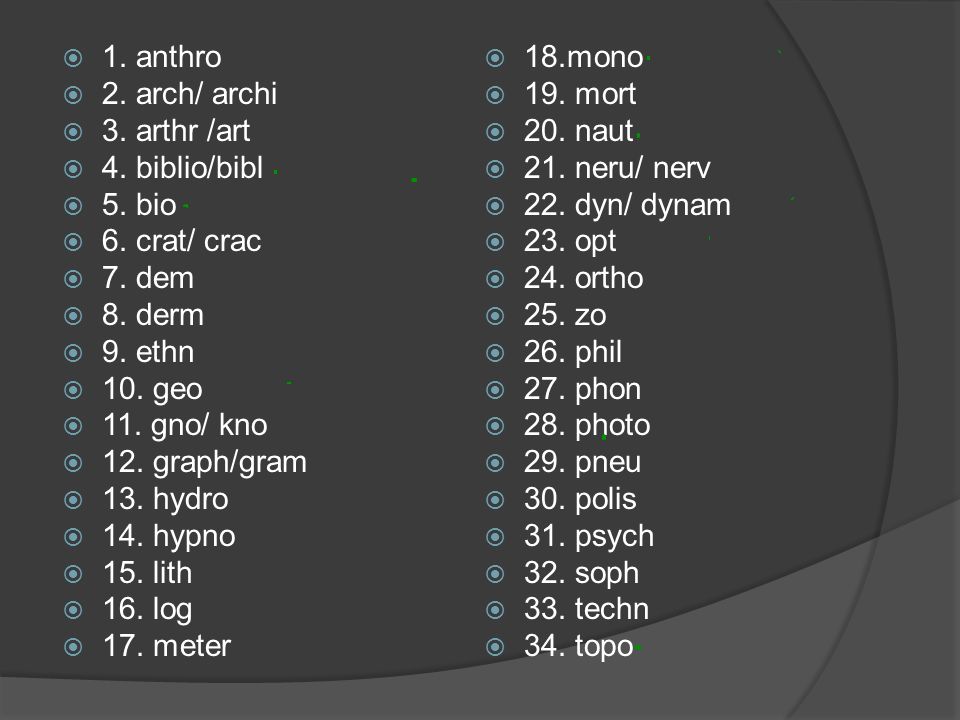Click on 6. crat/ crac entry

coord(182,241)
